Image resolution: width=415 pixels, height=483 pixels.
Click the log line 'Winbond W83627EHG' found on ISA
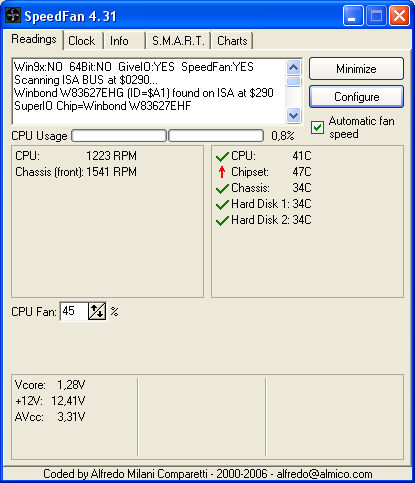coord(144,93)
